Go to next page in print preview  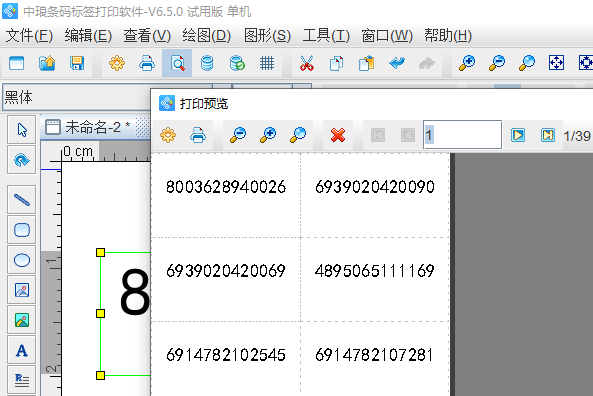pyautogui.click(x=518, y=135)
